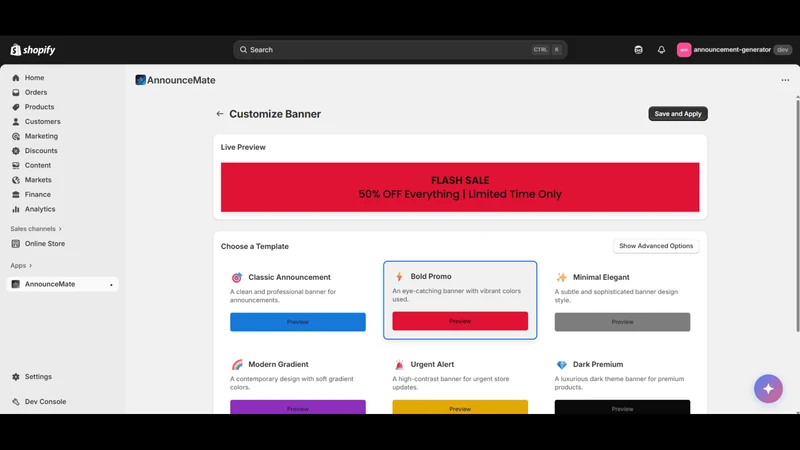Open the notifications bell
Screen dimensions: 800x450
661,49
